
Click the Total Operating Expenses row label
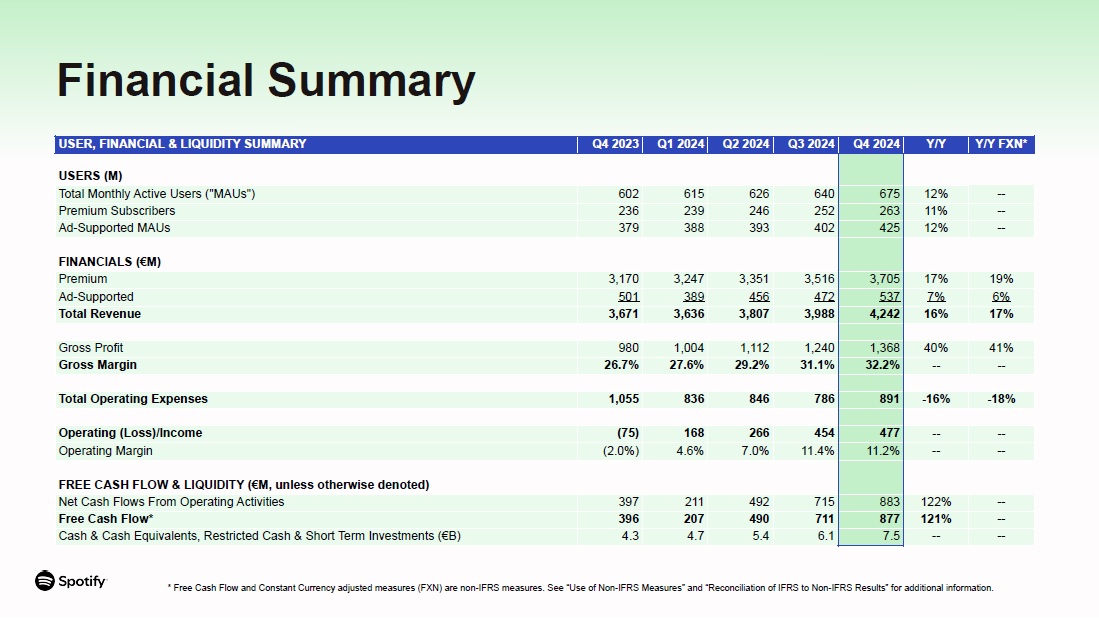point(133,399)
